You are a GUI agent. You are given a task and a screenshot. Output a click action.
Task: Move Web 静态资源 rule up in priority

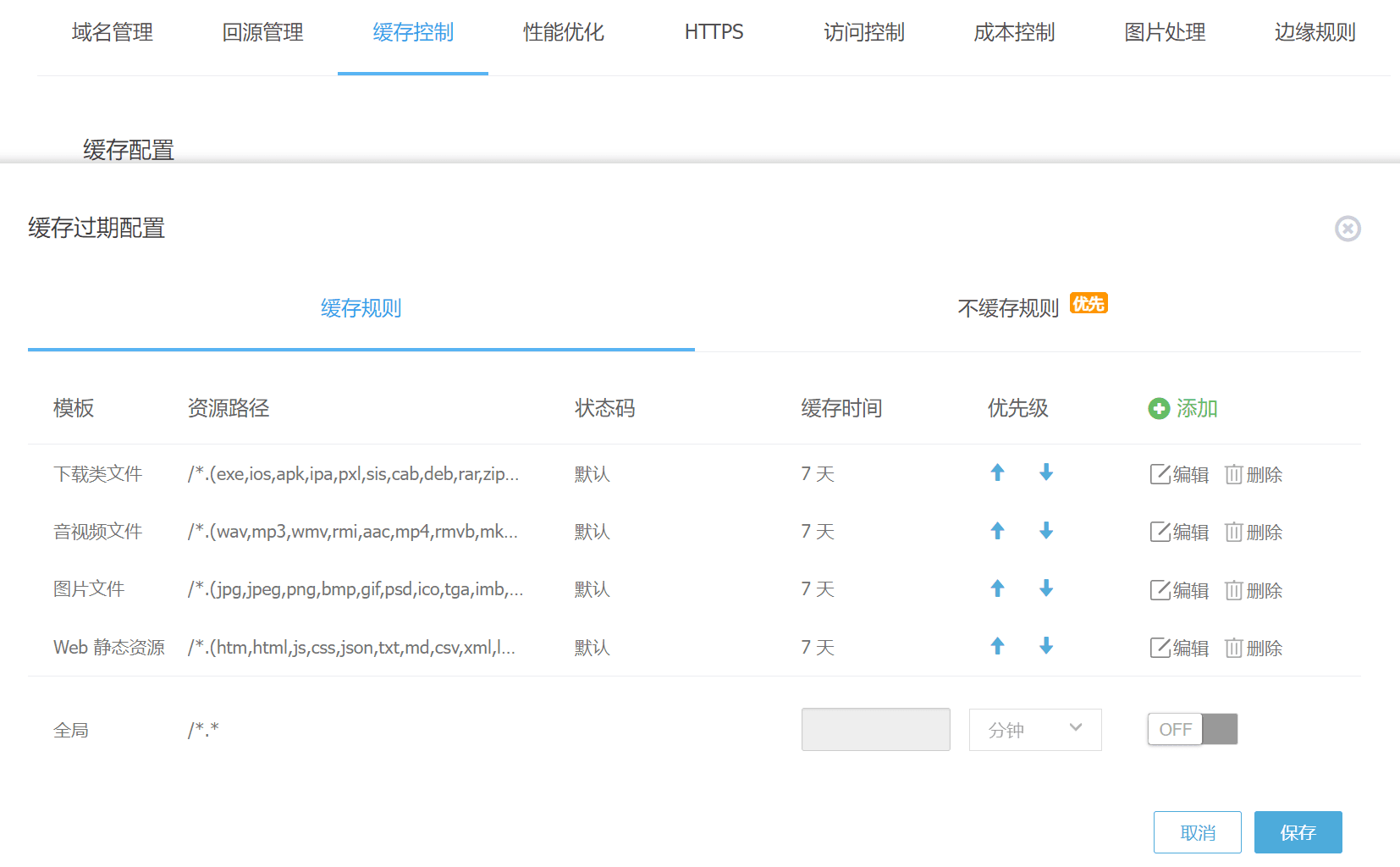point(997,646)
